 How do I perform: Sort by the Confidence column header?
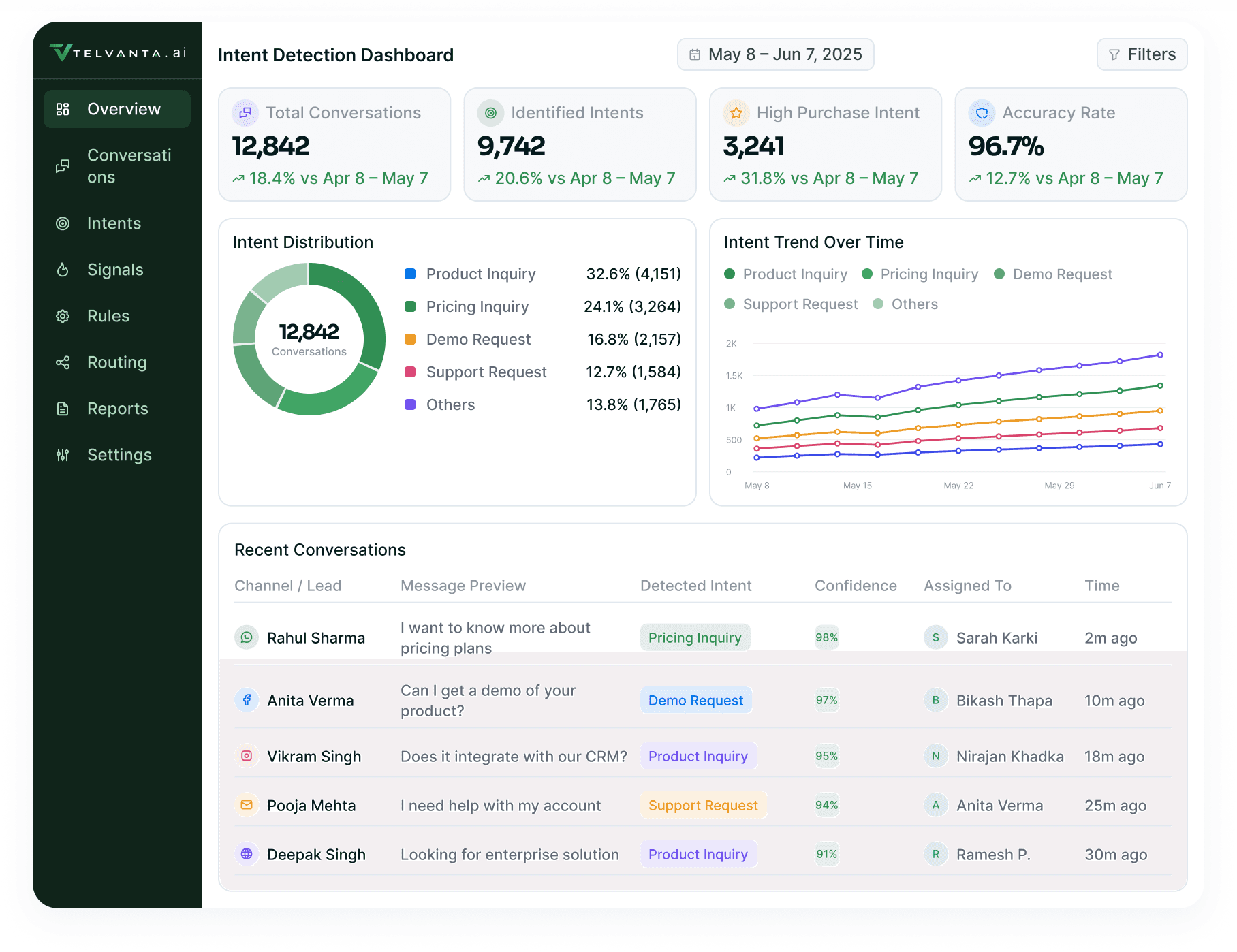click(x=856, y=586)
